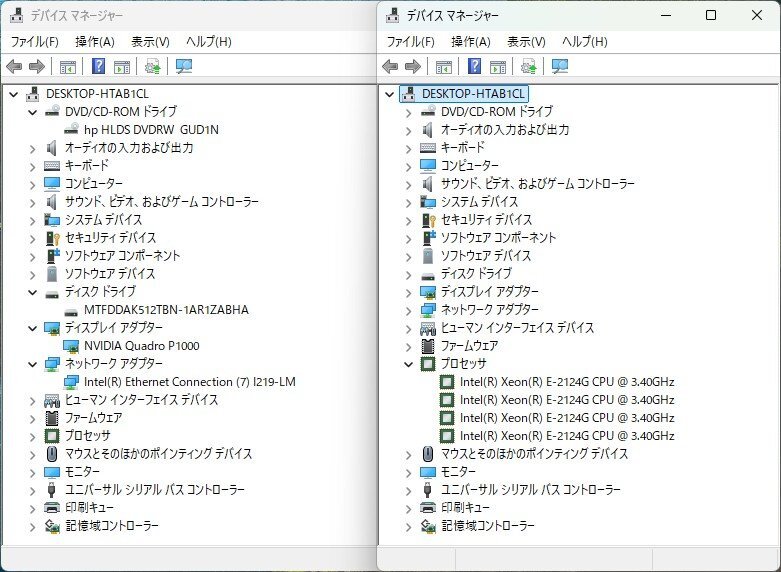Click Update driver icon in left window toolbar
The height and width of the screenshot is (572, 781).
[x=152, y=66]
